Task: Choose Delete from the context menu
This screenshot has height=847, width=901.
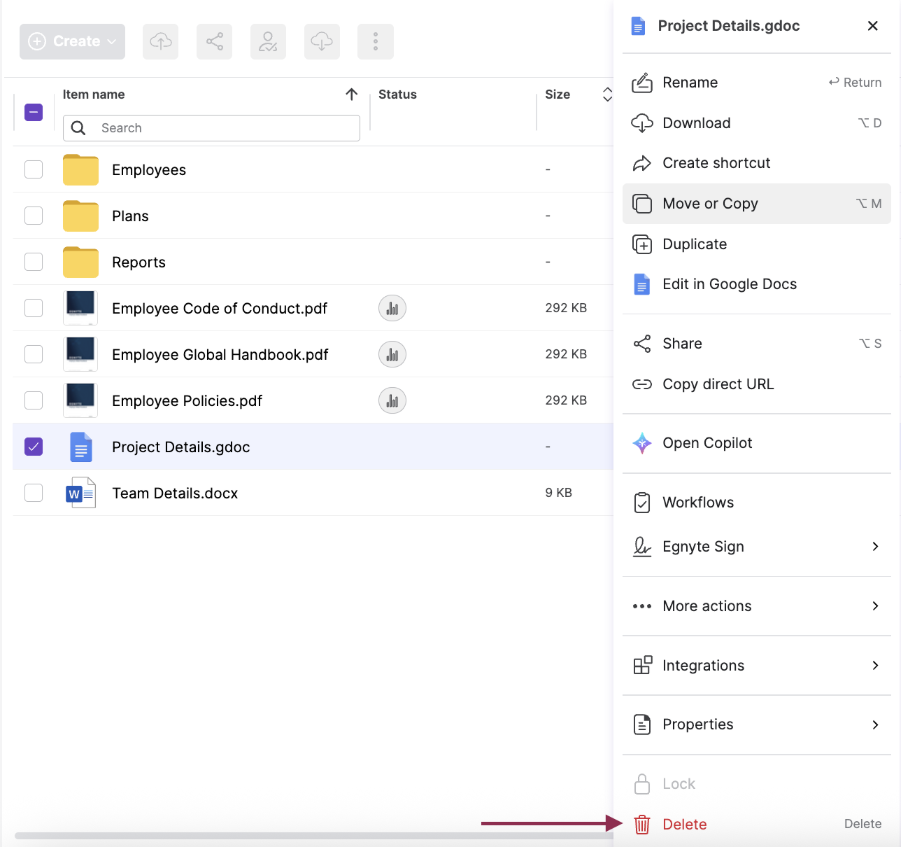Action: [685, 824]
